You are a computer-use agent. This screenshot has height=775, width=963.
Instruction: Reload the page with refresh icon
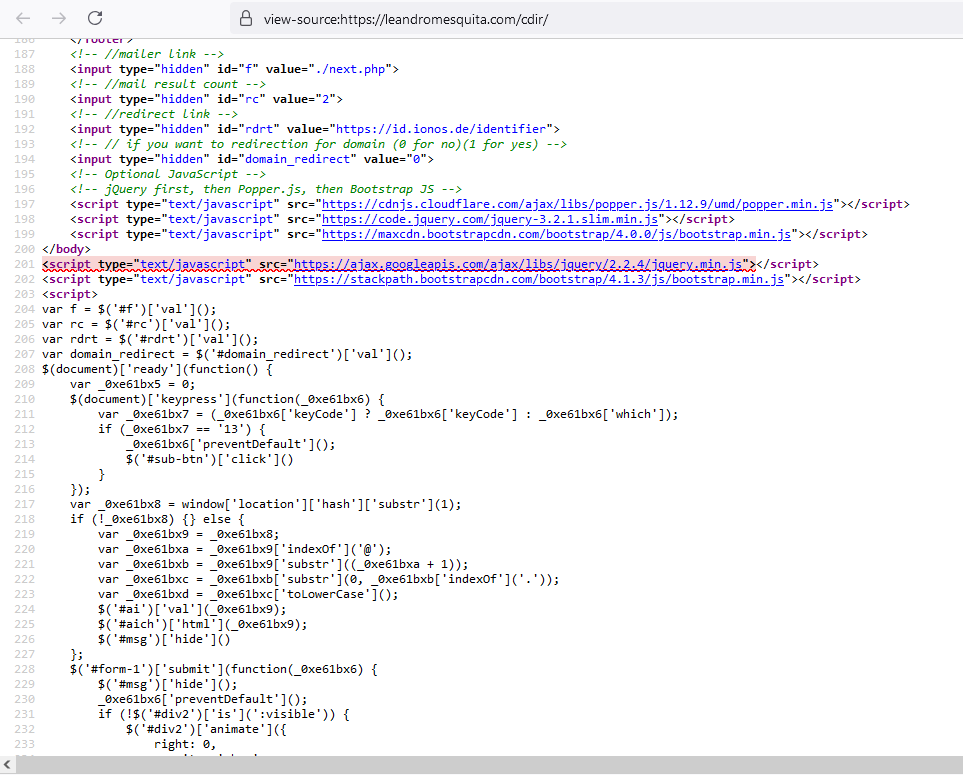pyautogui.click(x=95, y=18)
